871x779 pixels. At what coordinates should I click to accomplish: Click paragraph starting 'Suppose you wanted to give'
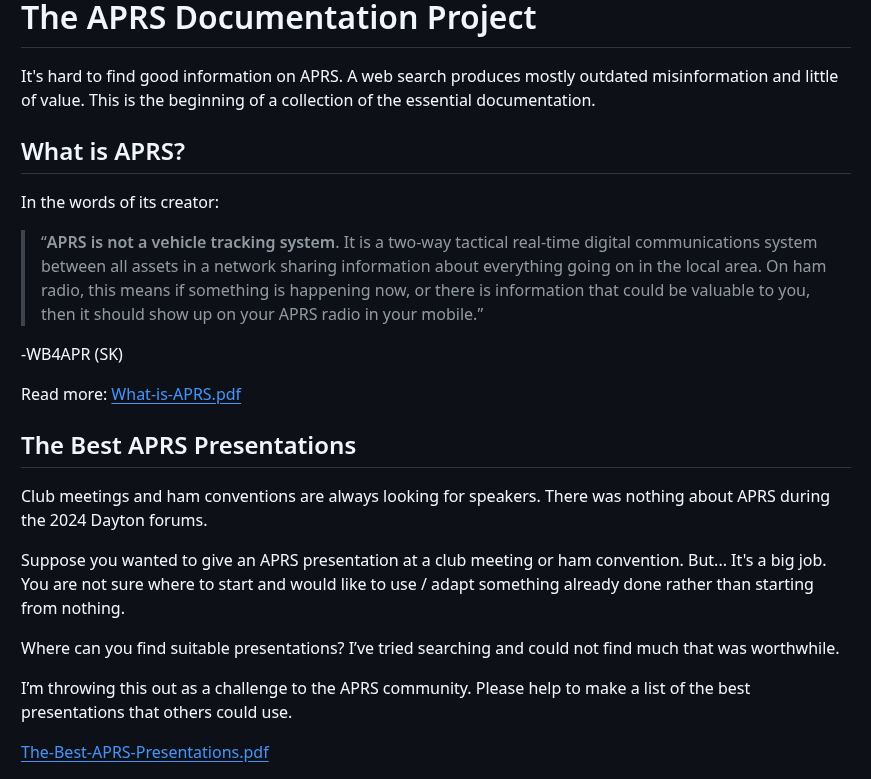pyautogui.click(x=424, y=585)
